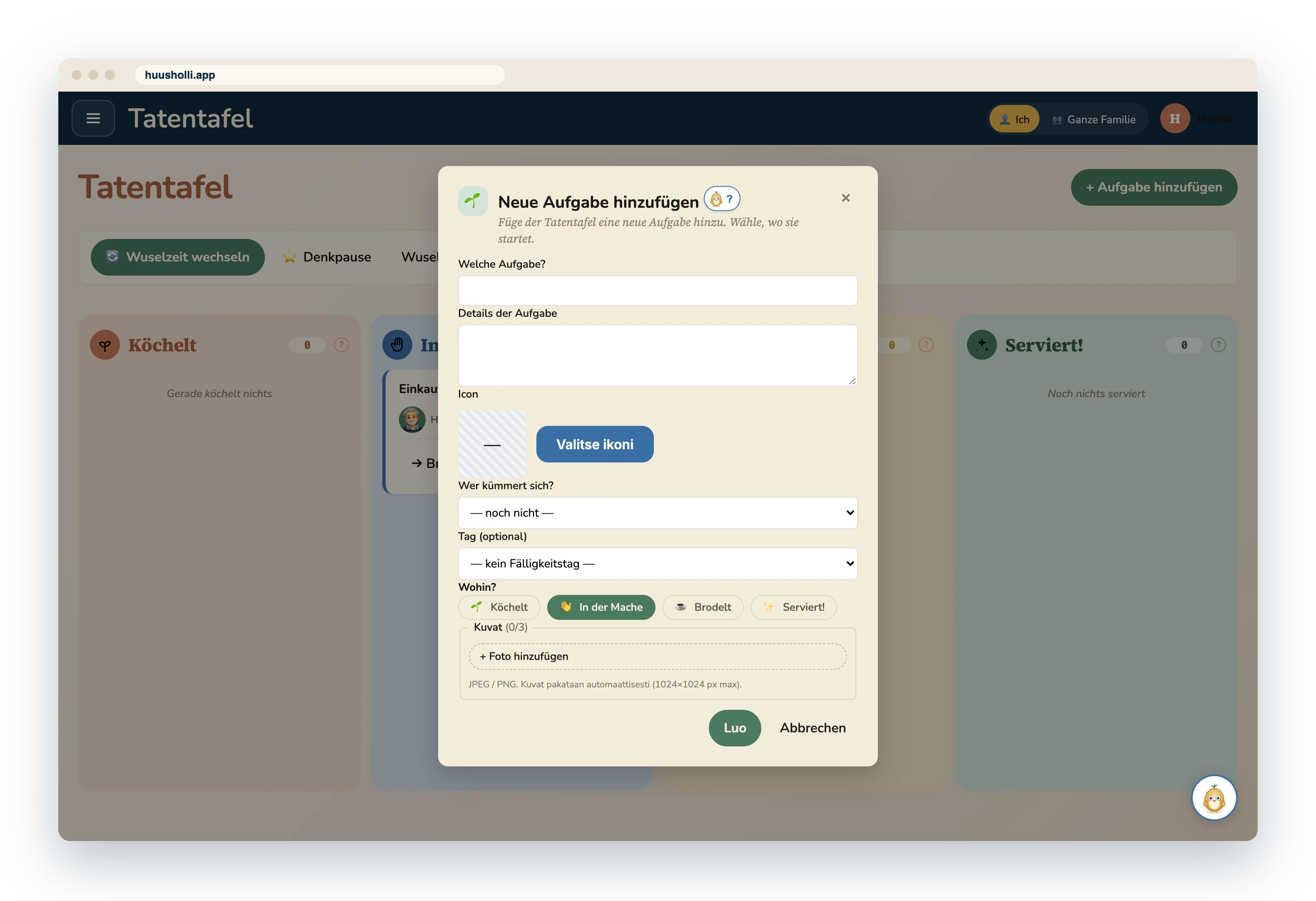Viewport: 1316px width, 901px height.
Task: Click + Aufgabe hinzufügen button
Action: tap(1154, 187)
